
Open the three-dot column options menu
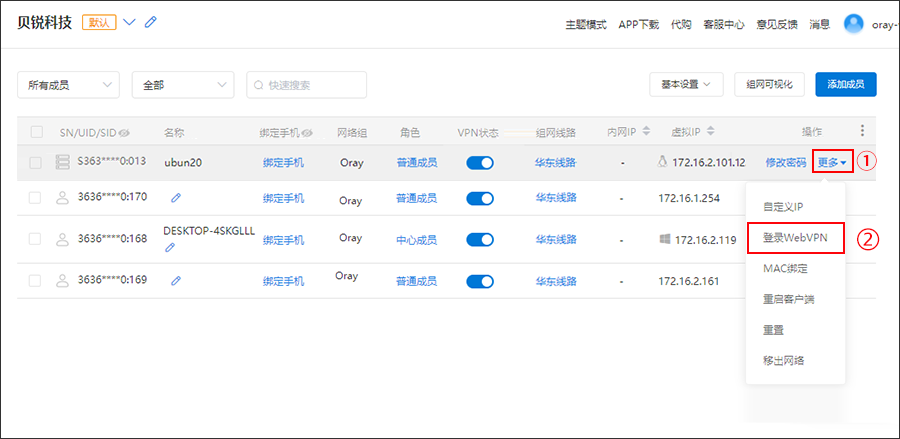pos(862,131)
